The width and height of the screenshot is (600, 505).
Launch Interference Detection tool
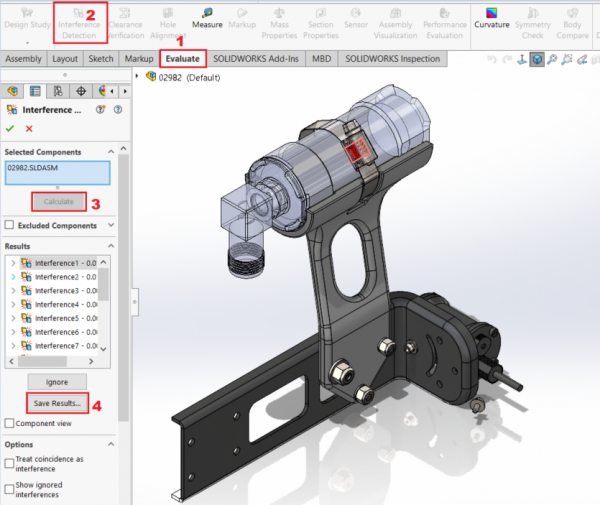click(79, 24)
